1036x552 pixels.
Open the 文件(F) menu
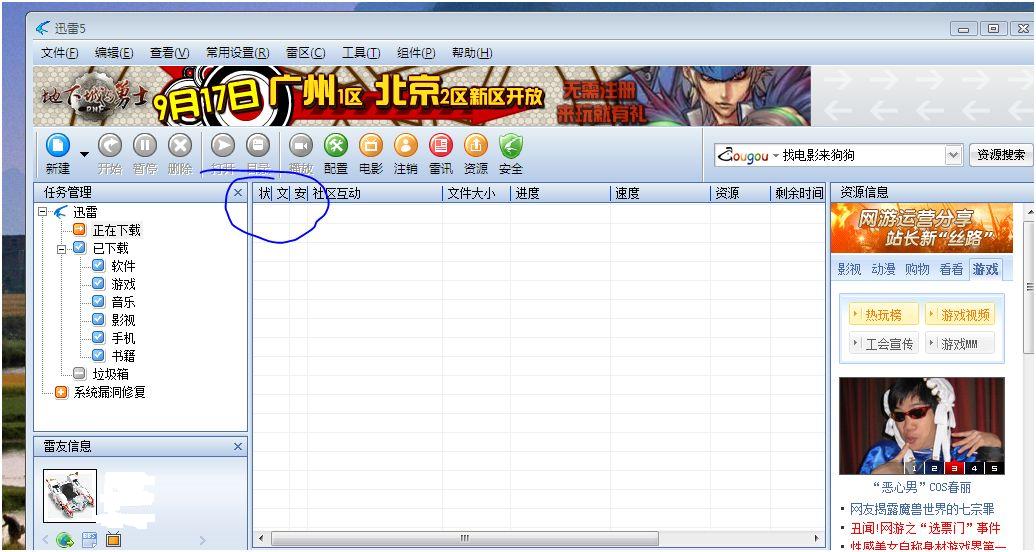(x=59, y=53)
